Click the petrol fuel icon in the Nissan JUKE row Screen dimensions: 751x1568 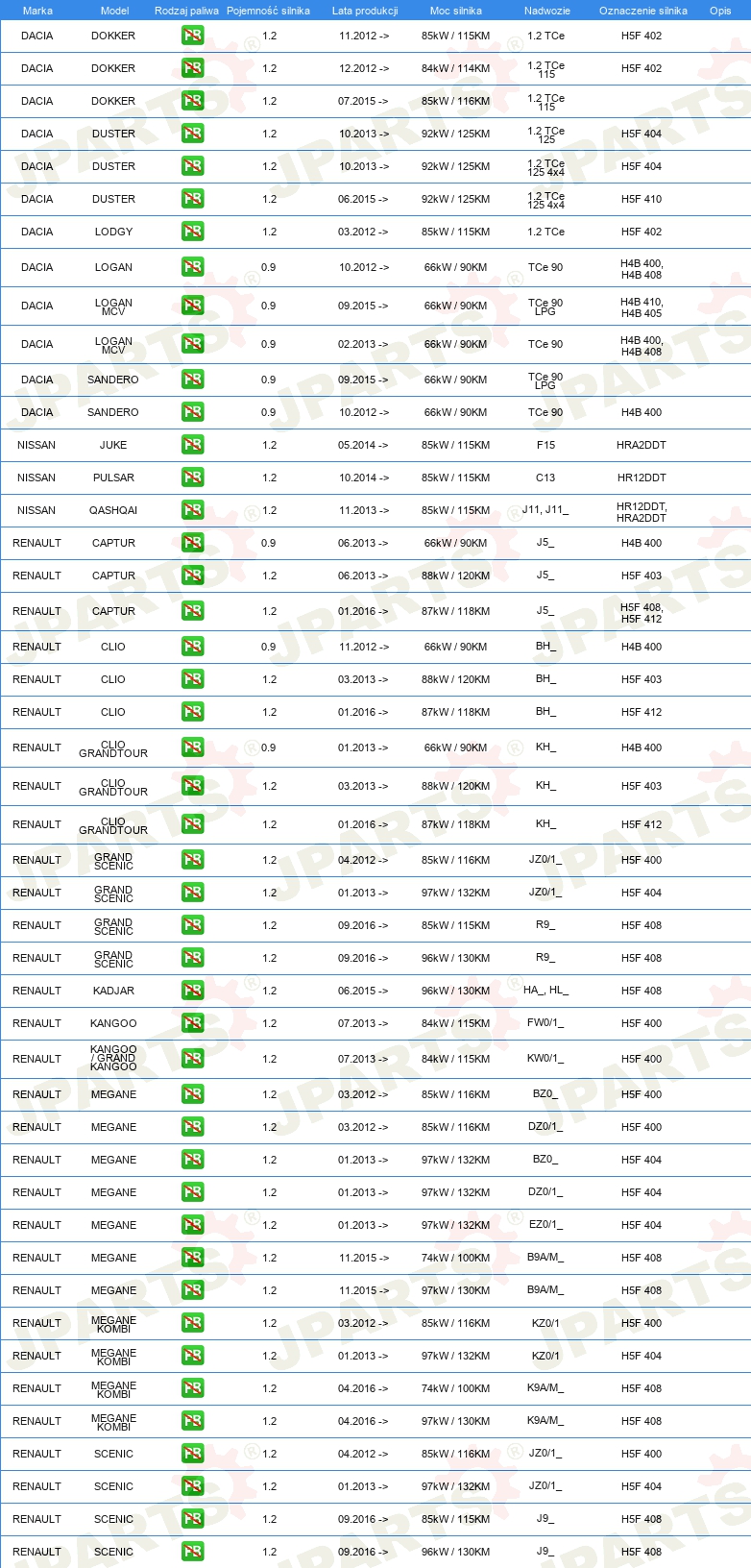[193, 445]
